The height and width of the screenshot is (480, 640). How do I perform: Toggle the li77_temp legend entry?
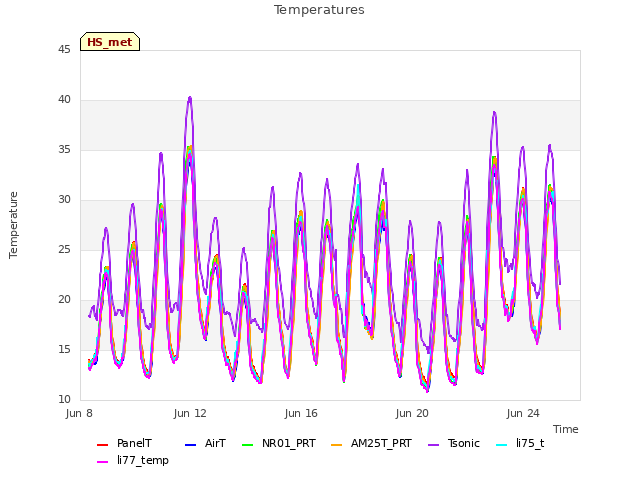[133, 460]
